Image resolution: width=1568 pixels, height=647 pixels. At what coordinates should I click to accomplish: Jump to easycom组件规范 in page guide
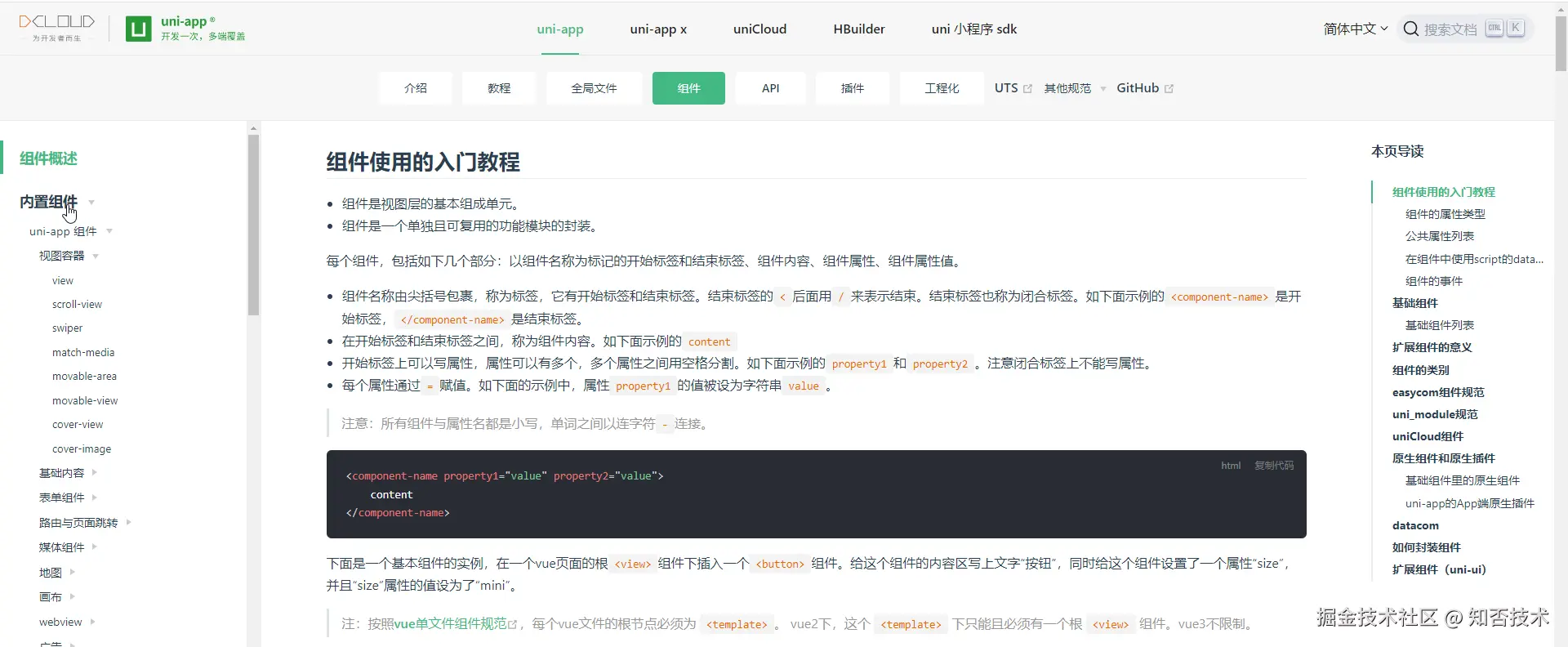1438,392
